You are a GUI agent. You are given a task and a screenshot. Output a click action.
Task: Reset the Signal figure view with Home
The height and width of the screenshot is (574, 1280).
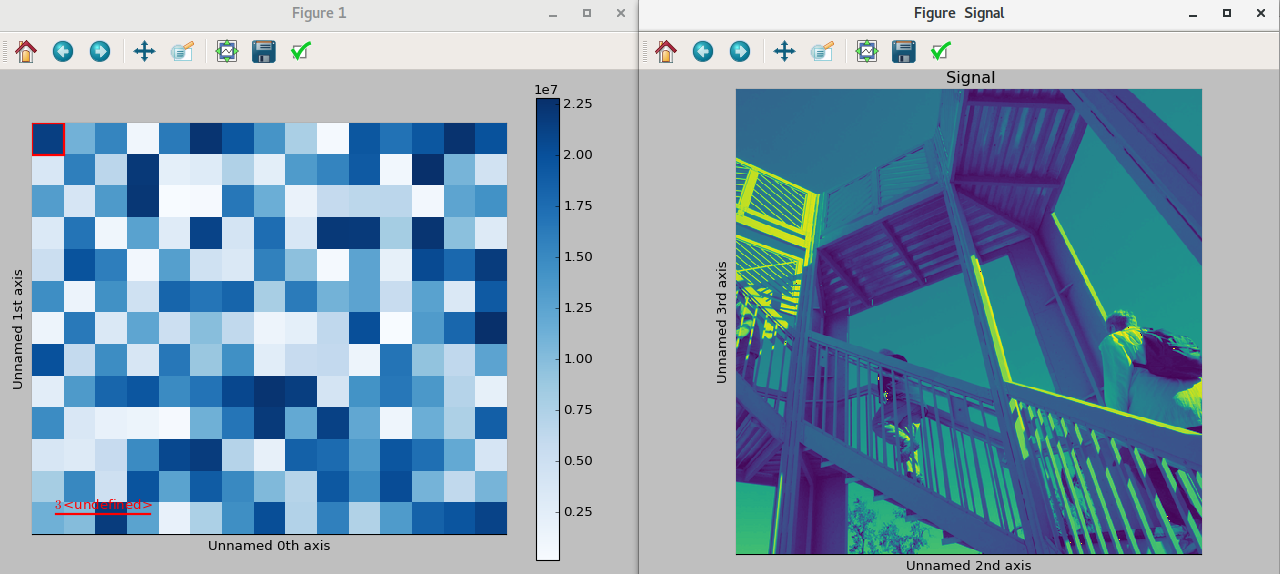pyautogui.click(x=666, y=51)
